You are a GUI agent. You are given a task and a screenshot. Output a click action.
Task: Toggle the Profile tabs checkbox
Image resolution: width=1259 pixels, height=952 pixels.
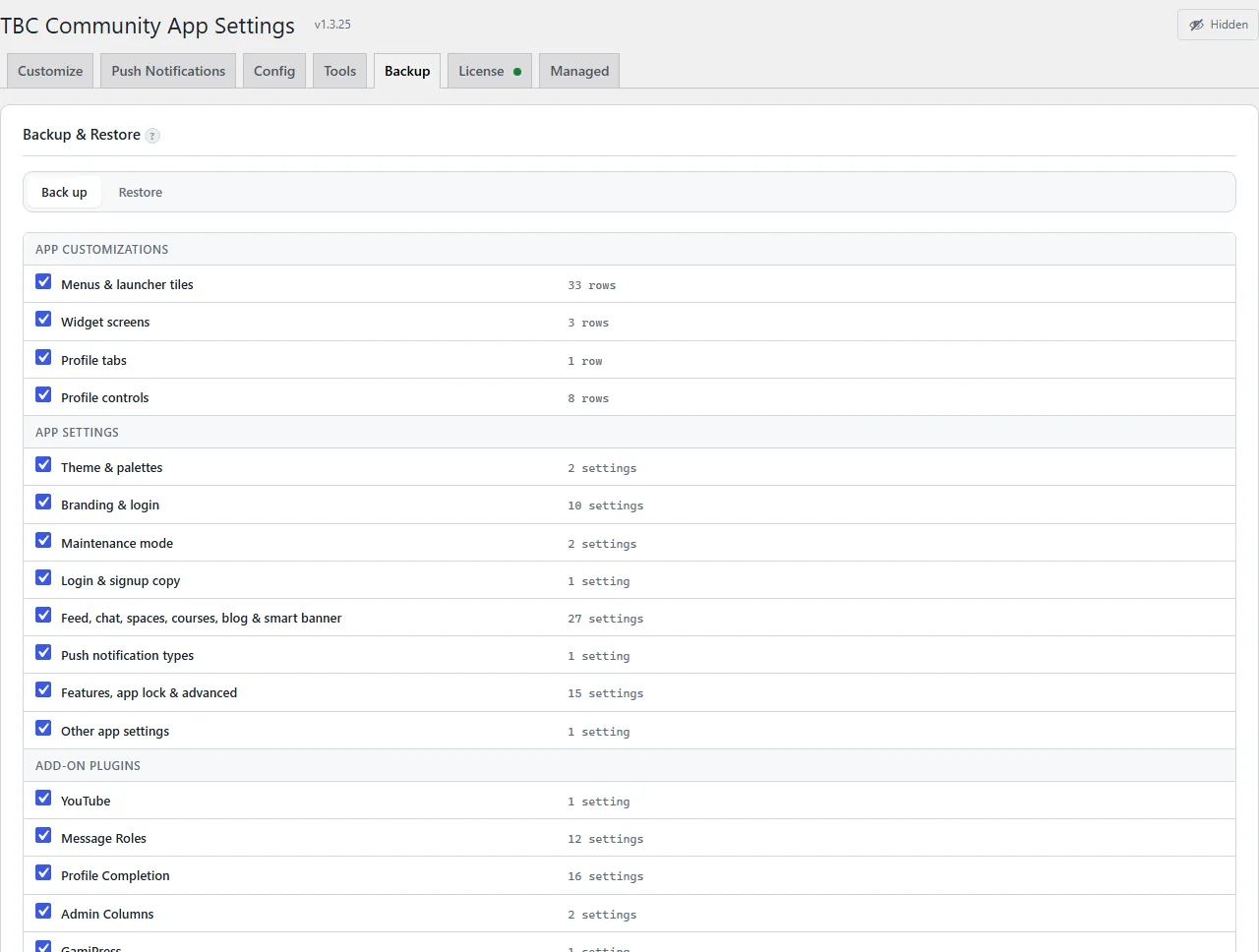43,357
